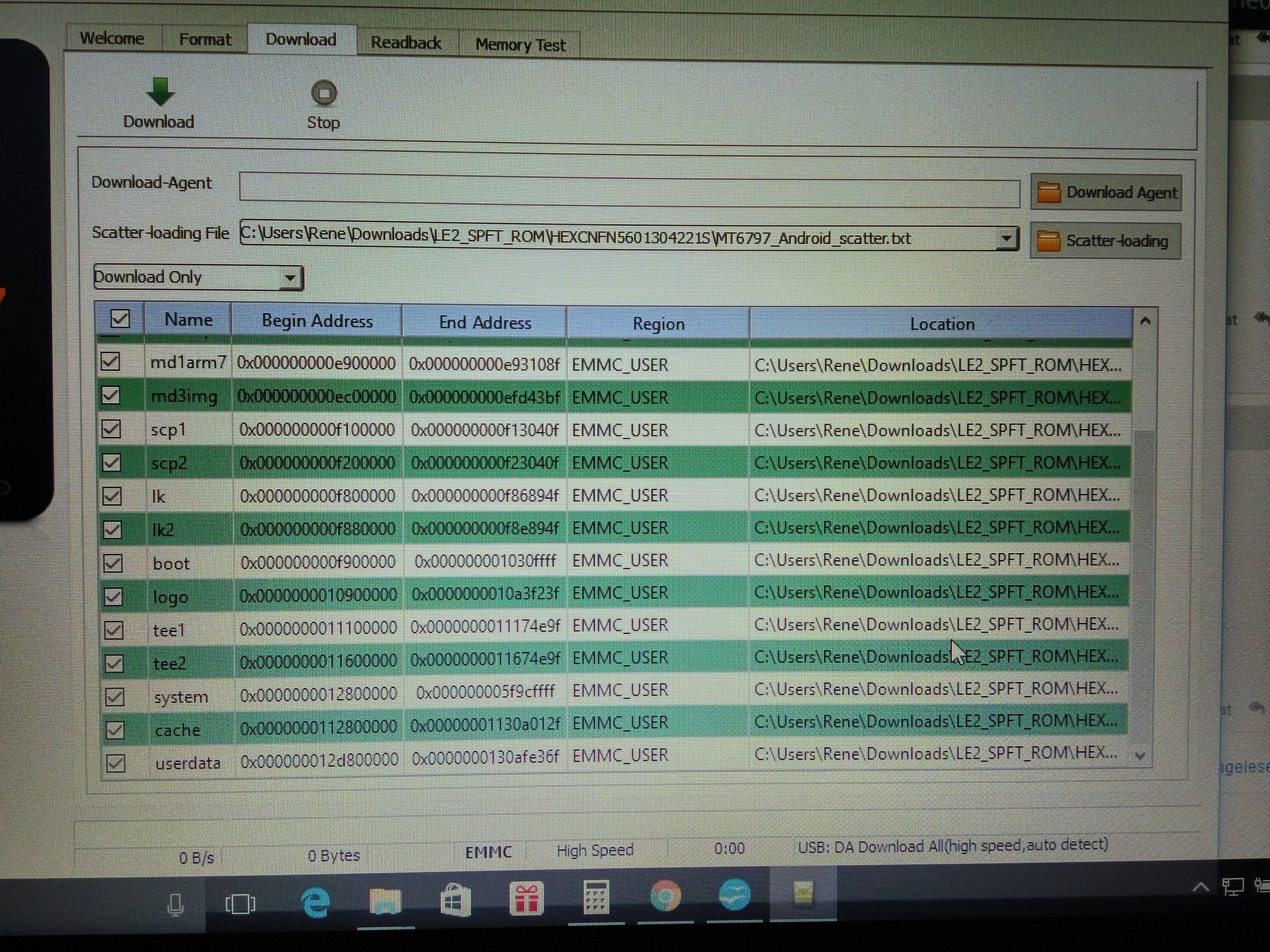Click the 0 Bytes status bar entry
This screenshot has width=1270, height=952.
(x=333, y=855)
